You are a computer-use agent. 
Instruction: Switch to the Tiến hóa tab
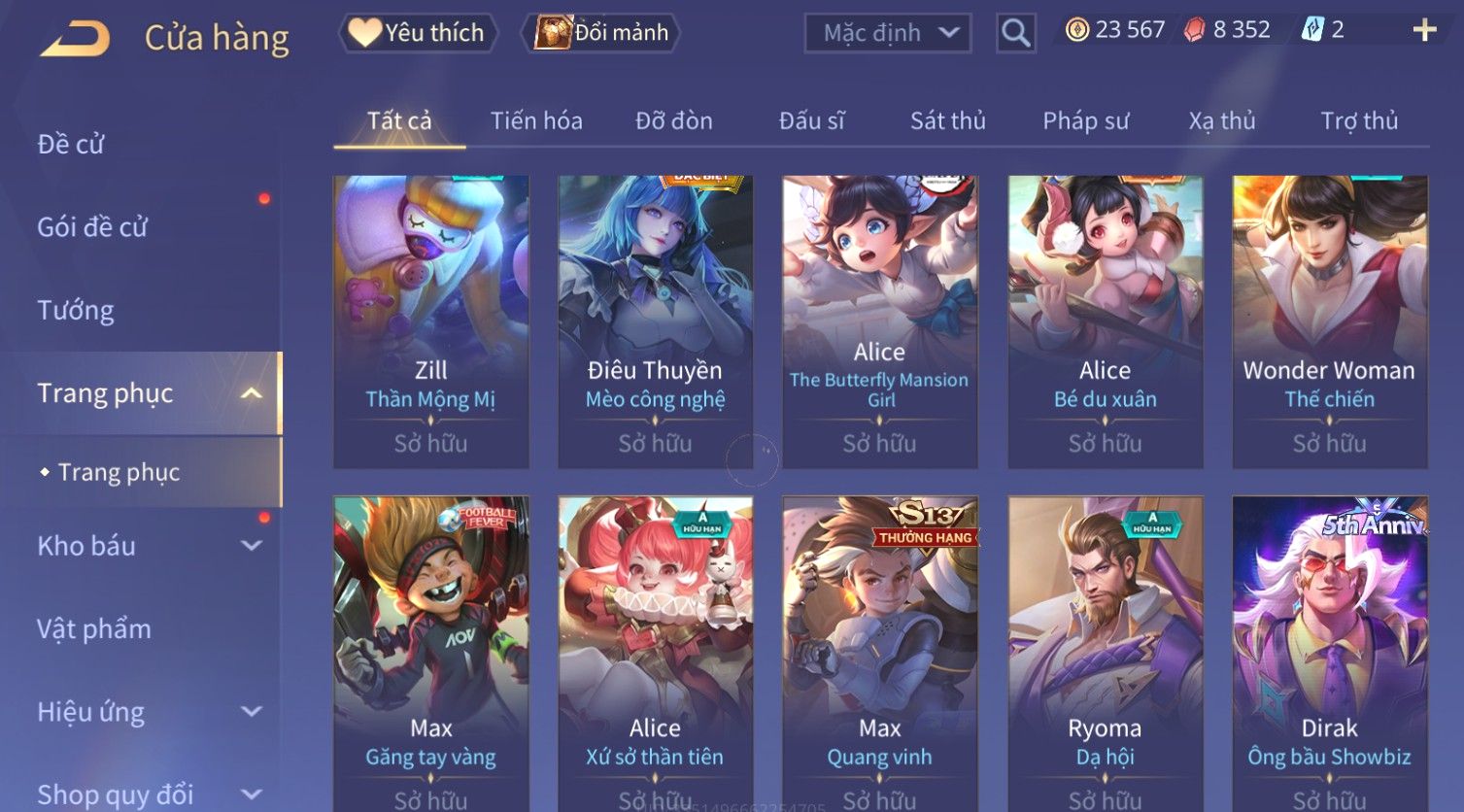click(x=536, y=120)
